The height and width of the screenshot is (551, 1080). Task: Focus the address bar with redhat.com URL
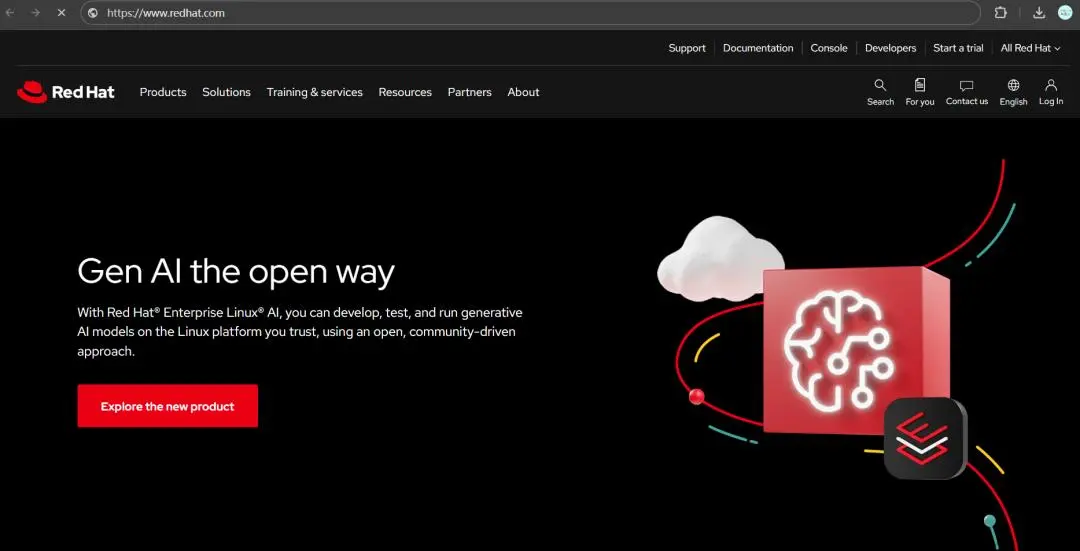click(x=530, y=12)
